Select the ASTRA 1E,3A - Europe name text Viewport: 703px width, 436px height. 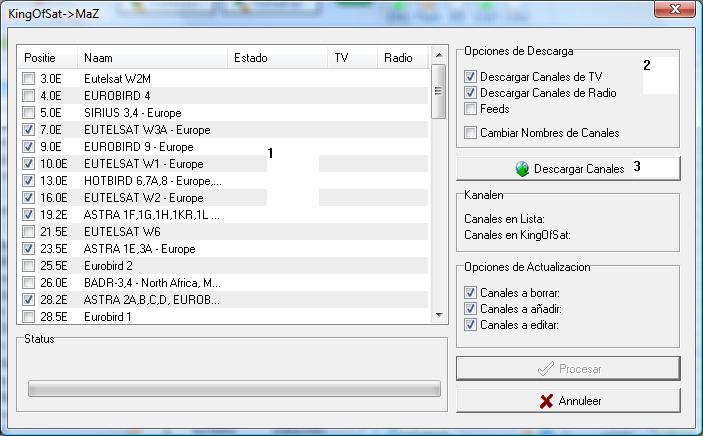139,249
